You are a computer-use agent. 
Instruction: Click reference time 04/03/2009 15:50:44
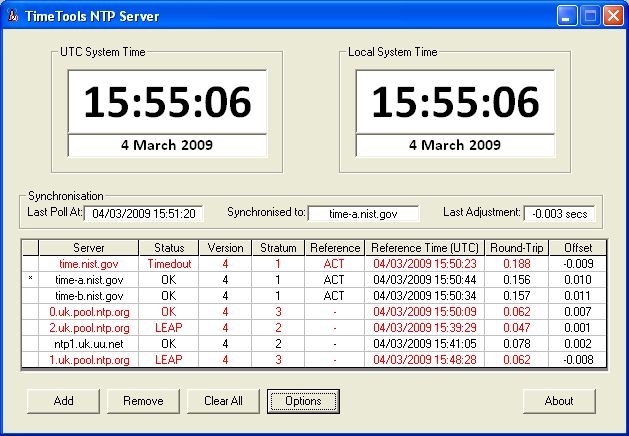(425, 280)
